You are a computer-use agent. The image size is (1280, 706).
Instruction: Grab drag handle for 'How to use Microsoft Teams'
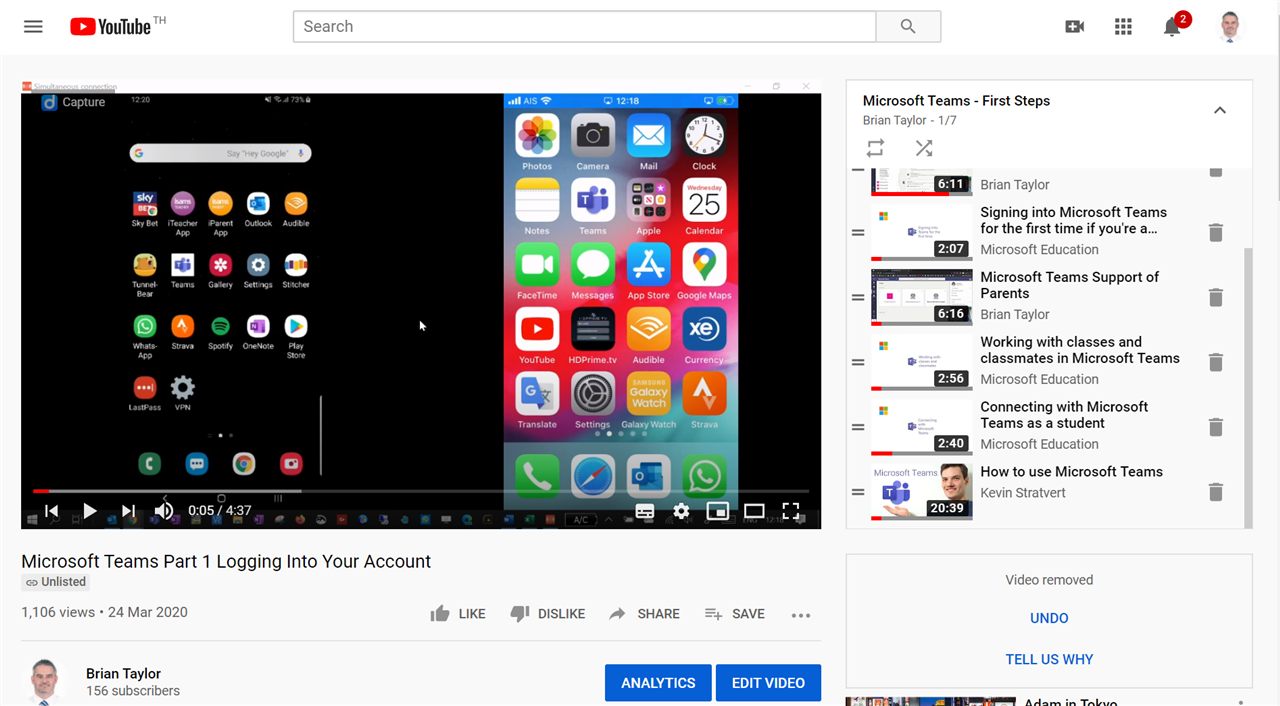(858, 492)
